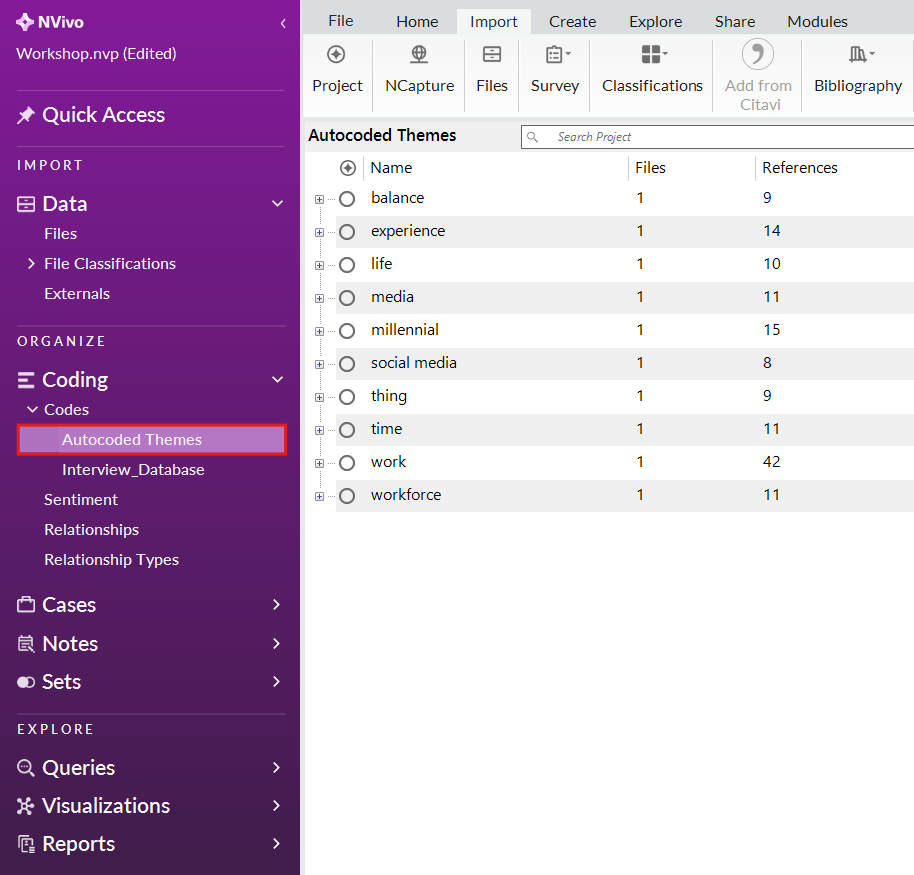Image resolution: width=914 pixels, height=875 pixels.
Task: Select the time code circle
Action: tap(347, 430)
